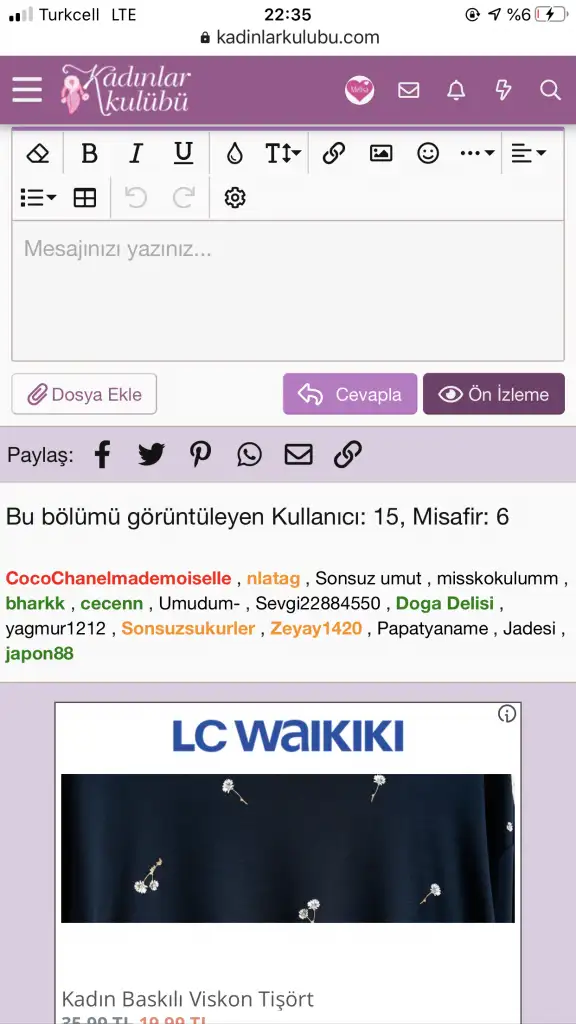Click the Dosya Ekle attach button

84,394
